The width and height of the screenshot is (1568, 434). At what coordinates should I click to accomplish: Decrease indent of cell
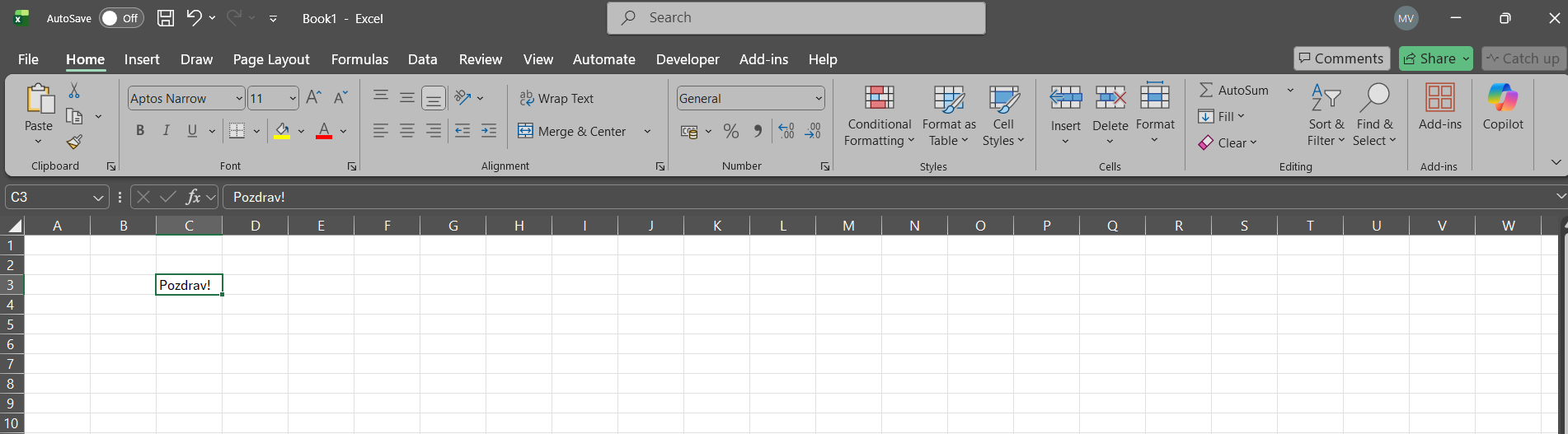(462, 131)
